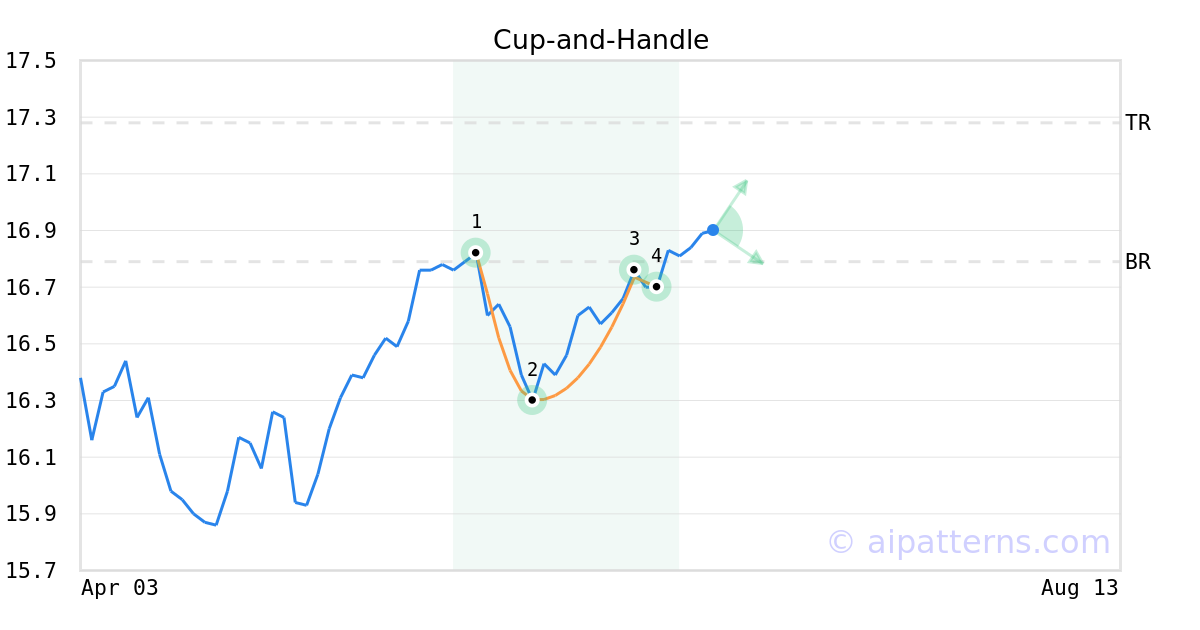This screenshot has height=630, width=1200.
Task: Click the aipatterns.com watermark
Action: pyautogui.click(x=968, y=542)
